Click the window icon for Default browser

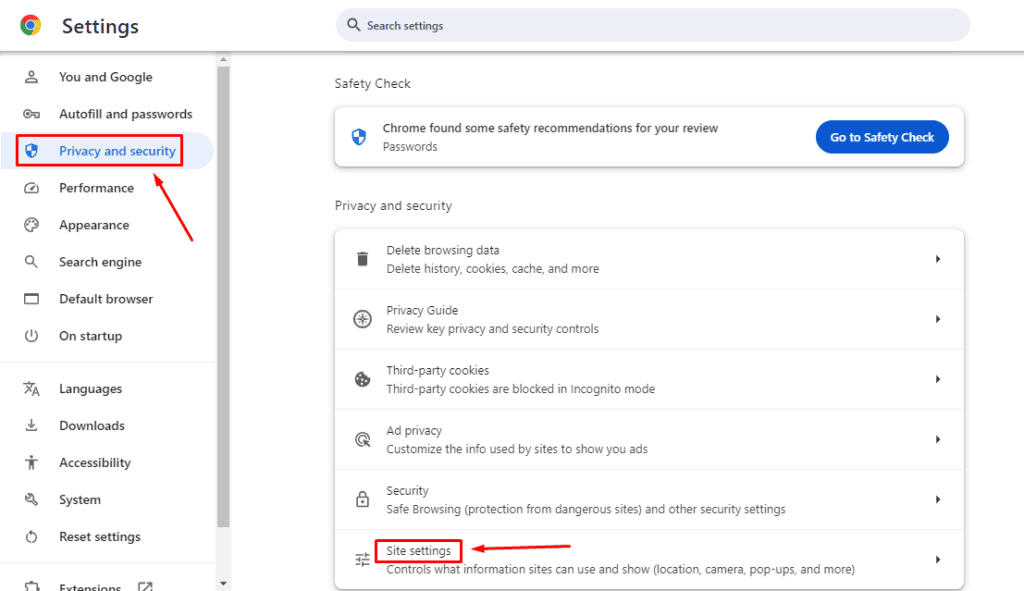click(31, 299)
